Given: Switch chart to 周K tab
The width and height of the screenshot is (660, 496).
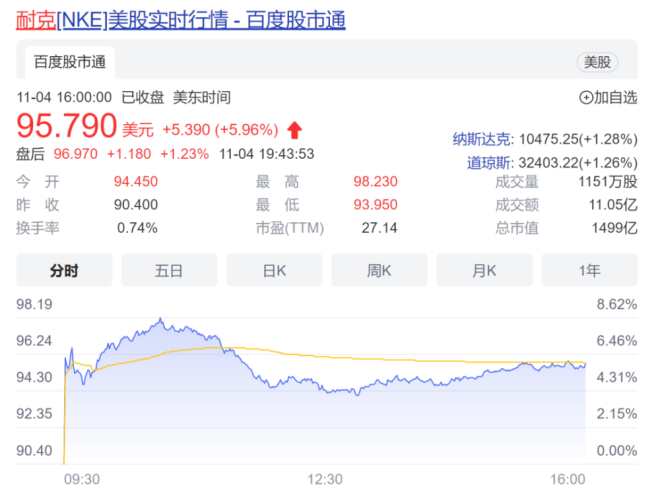Looking at the screenshot, I should point(379,270).
